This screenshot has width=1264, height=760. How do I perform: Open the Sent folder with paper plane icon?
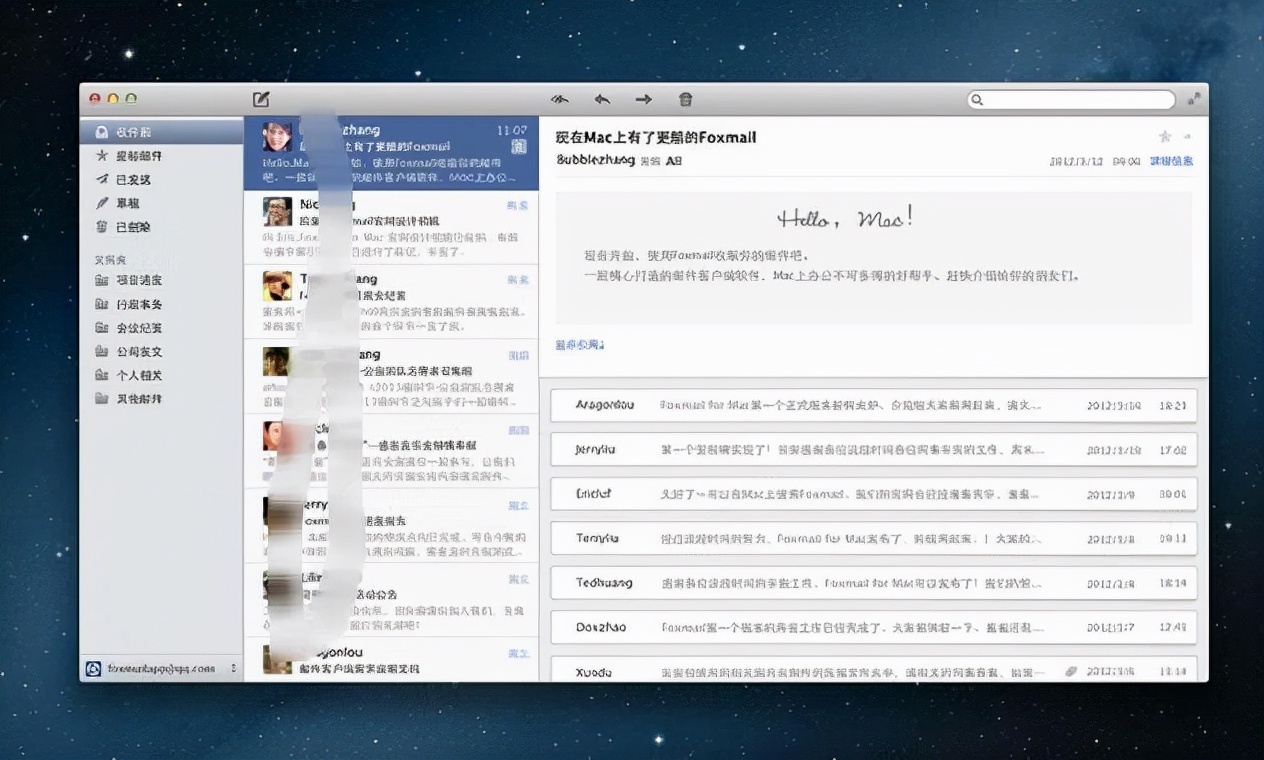[161, 180]
